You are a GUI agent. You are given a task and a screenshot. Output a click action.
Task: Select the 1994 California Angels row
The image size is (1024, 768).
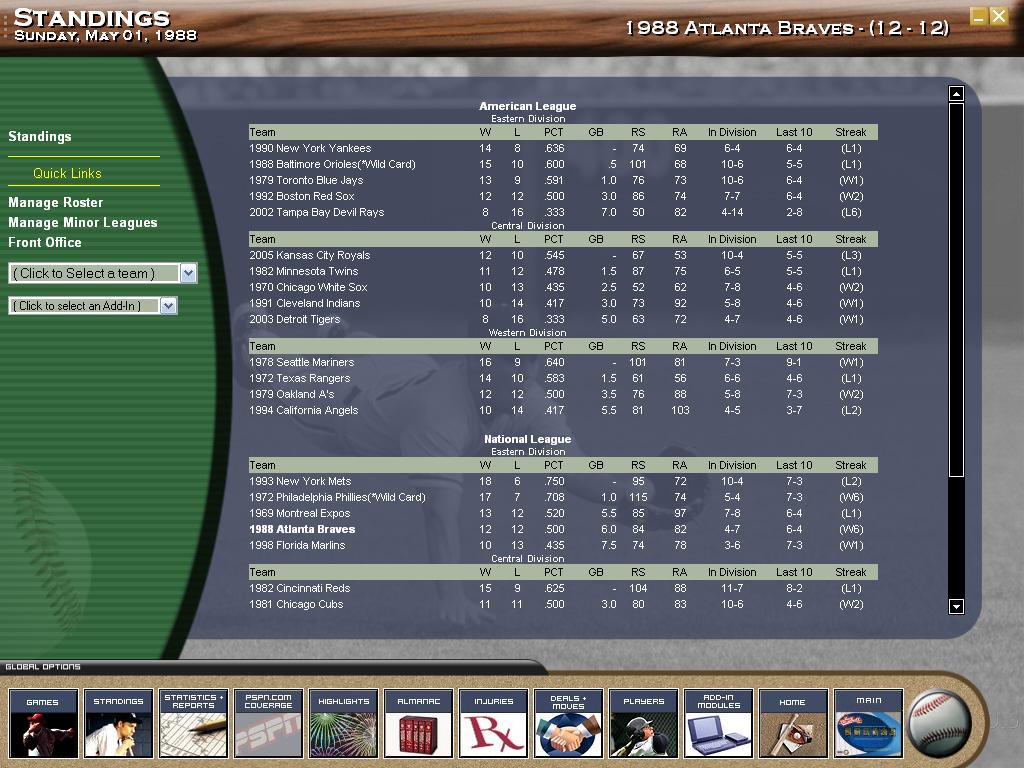click(563, 410)
